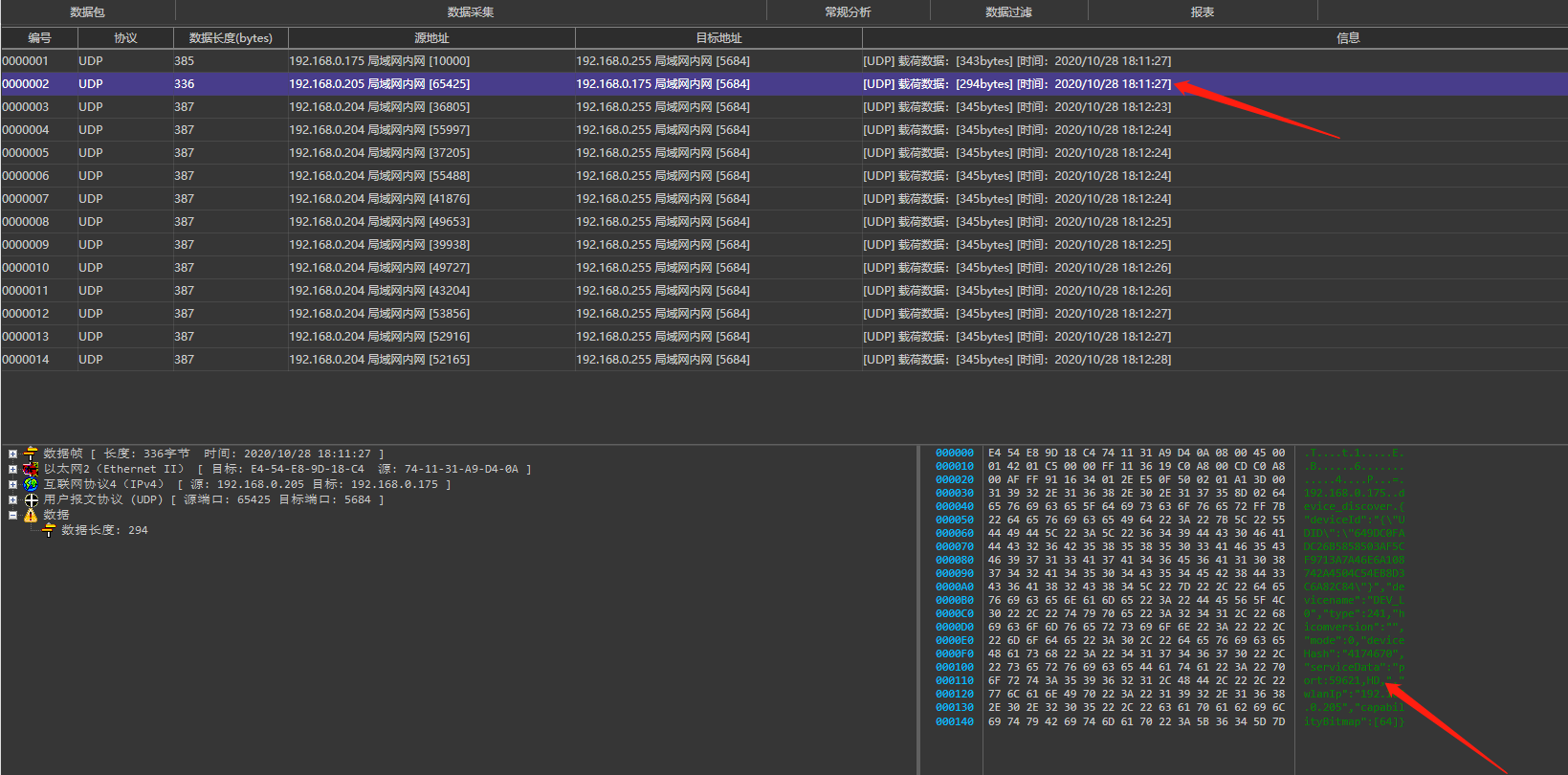The height and width of the screenshot is (775, 1568).
Task: Switch to the 数据包 tab
Action: coord(87,12)
